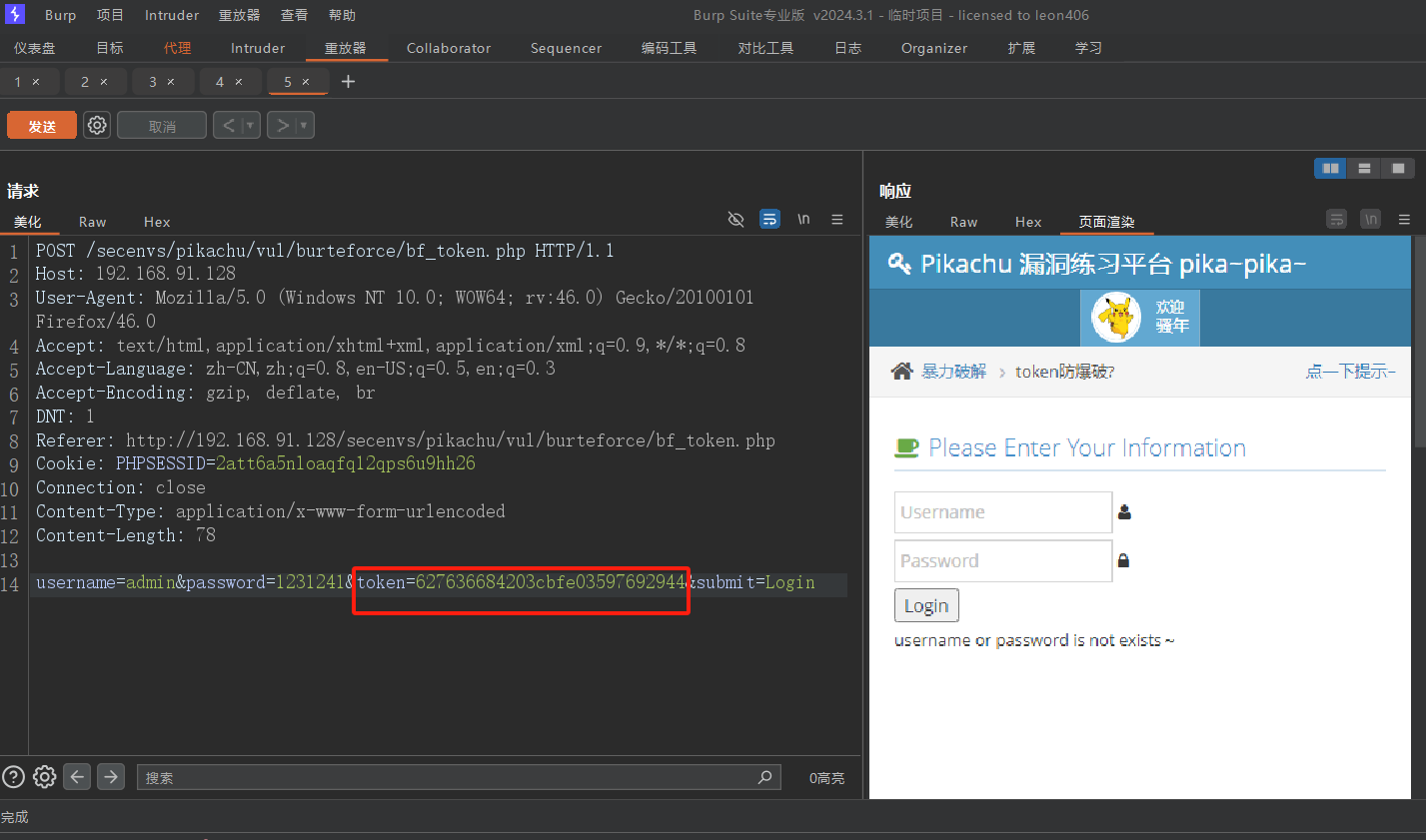This screenshot has height=840, width=1426.
Task: Switch request view to Raw
Action: [x=93, y=222]
